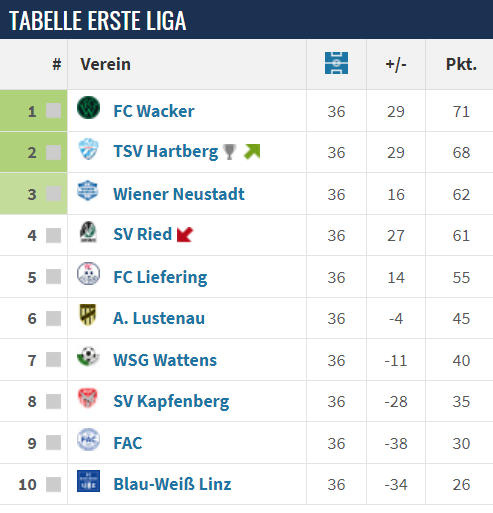Click the Tabelle Erste Liga heading
This screenshot has width=493, height=513.
tap(98, 21)
